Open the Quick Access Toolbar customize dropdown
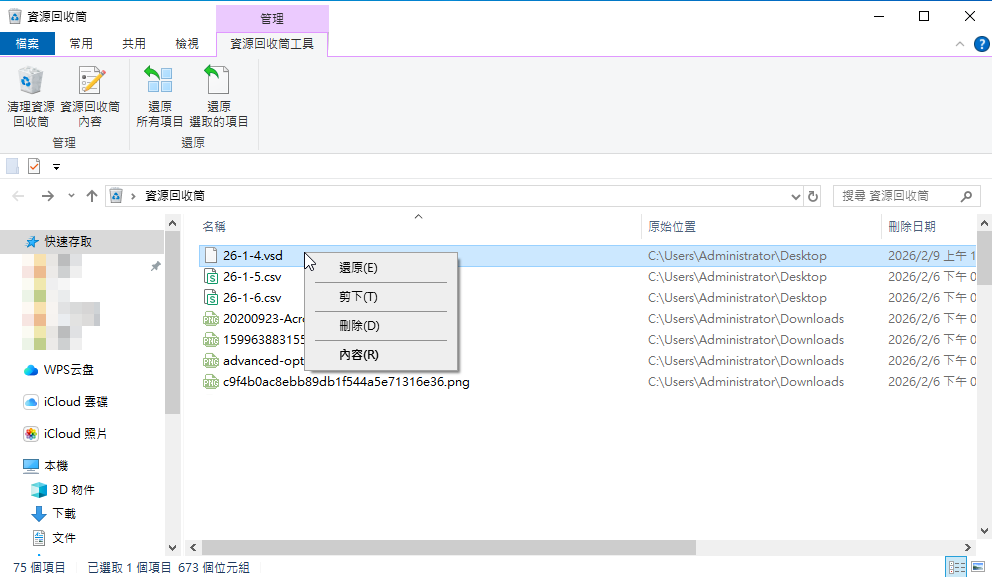The image size is (992, 577). 57,167
